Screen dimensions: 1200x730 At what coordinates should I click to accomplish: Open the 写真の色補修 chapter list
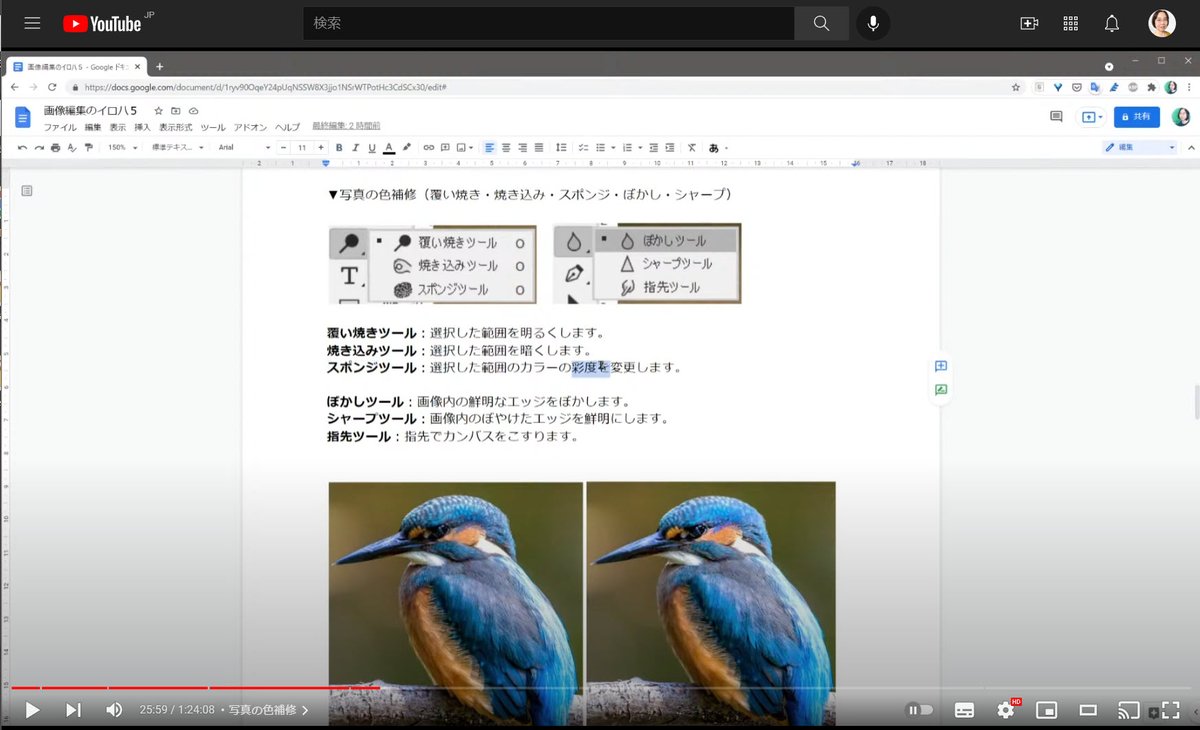[268, 710]
